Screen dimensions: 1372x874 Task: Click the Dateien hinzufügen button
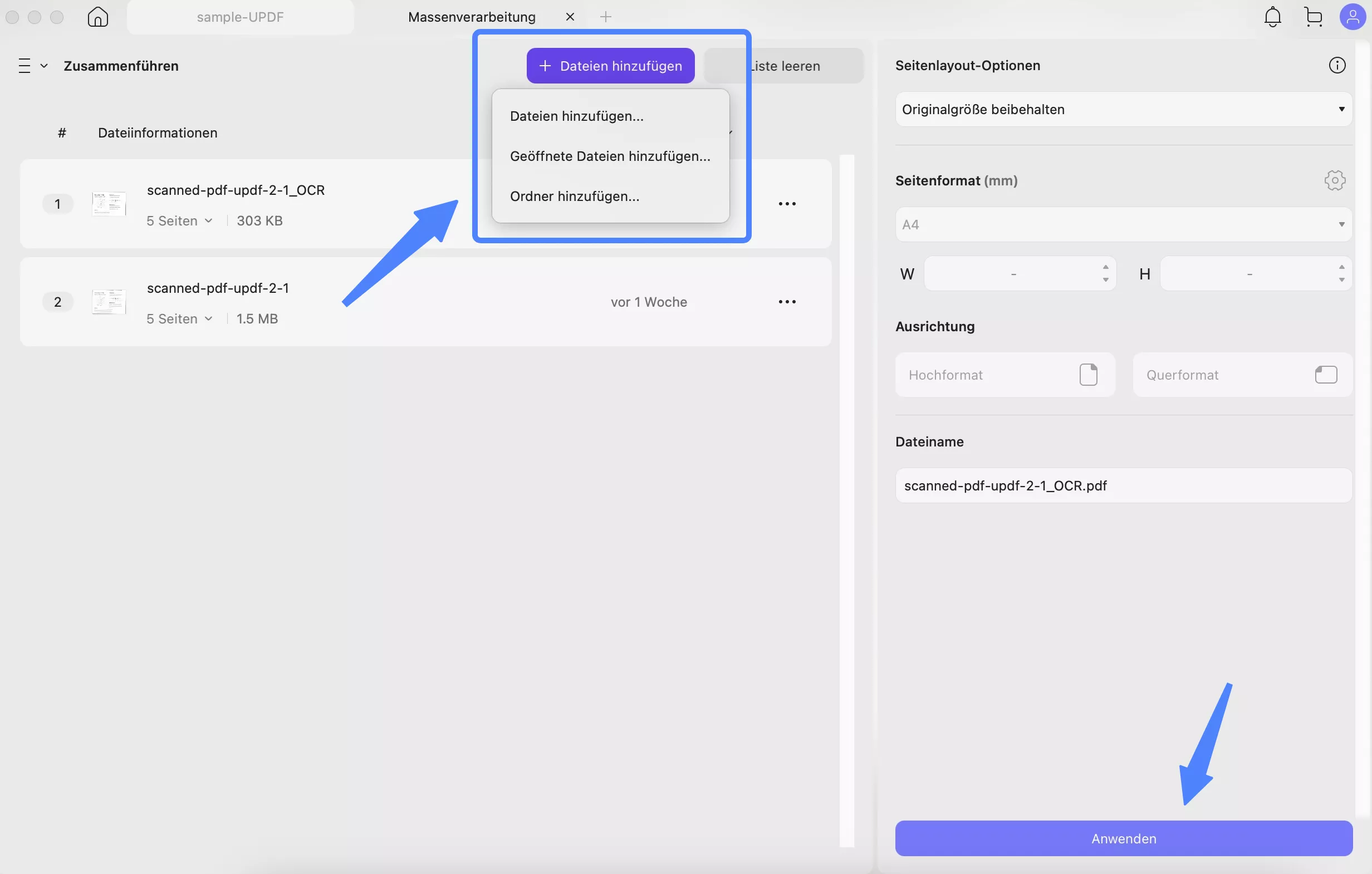(x=610, y=66)
